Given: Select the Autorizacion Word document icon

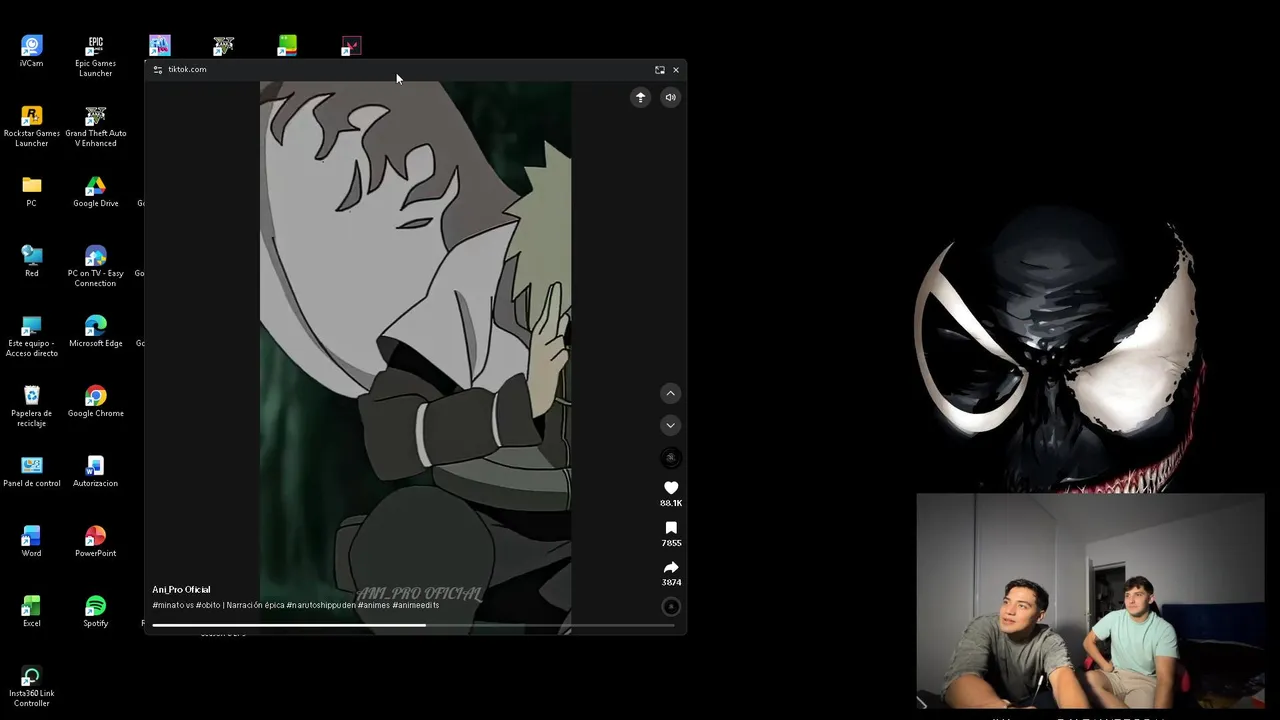Looking at the screenshot, I should tap(95, 471).
